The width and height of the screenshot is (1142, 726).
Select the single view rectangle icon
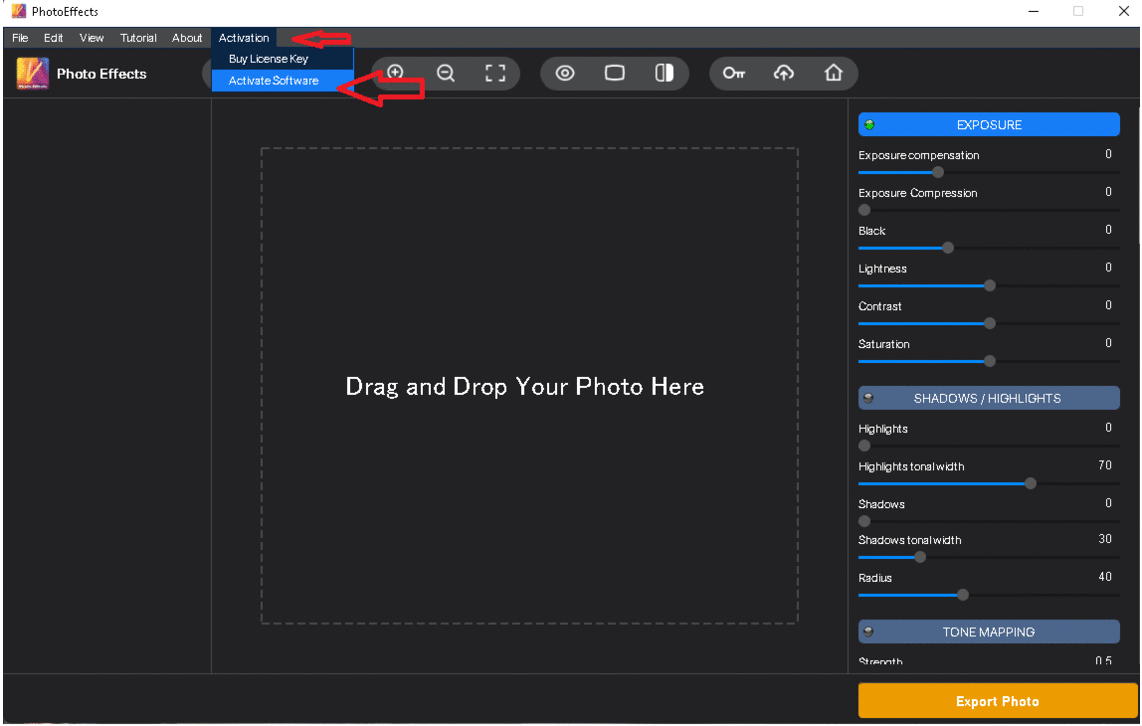(615, 73)
